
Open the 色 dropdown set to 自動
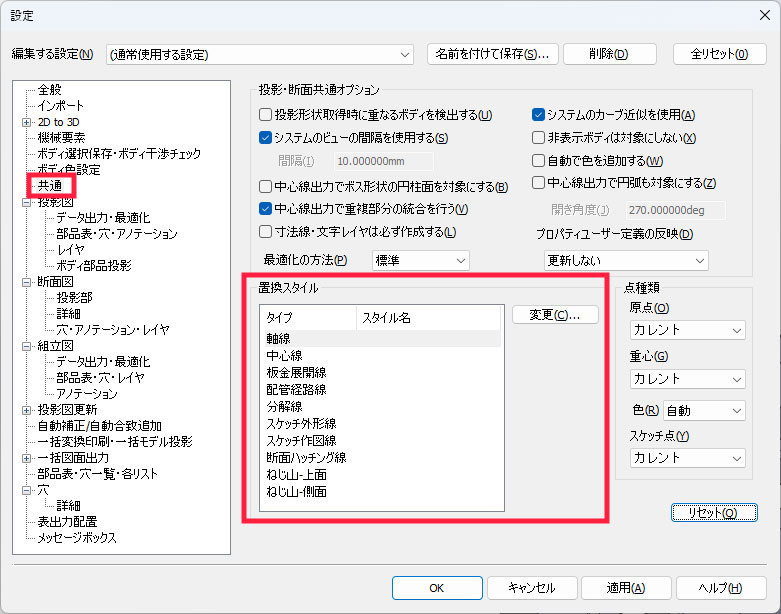coord(703,410)
